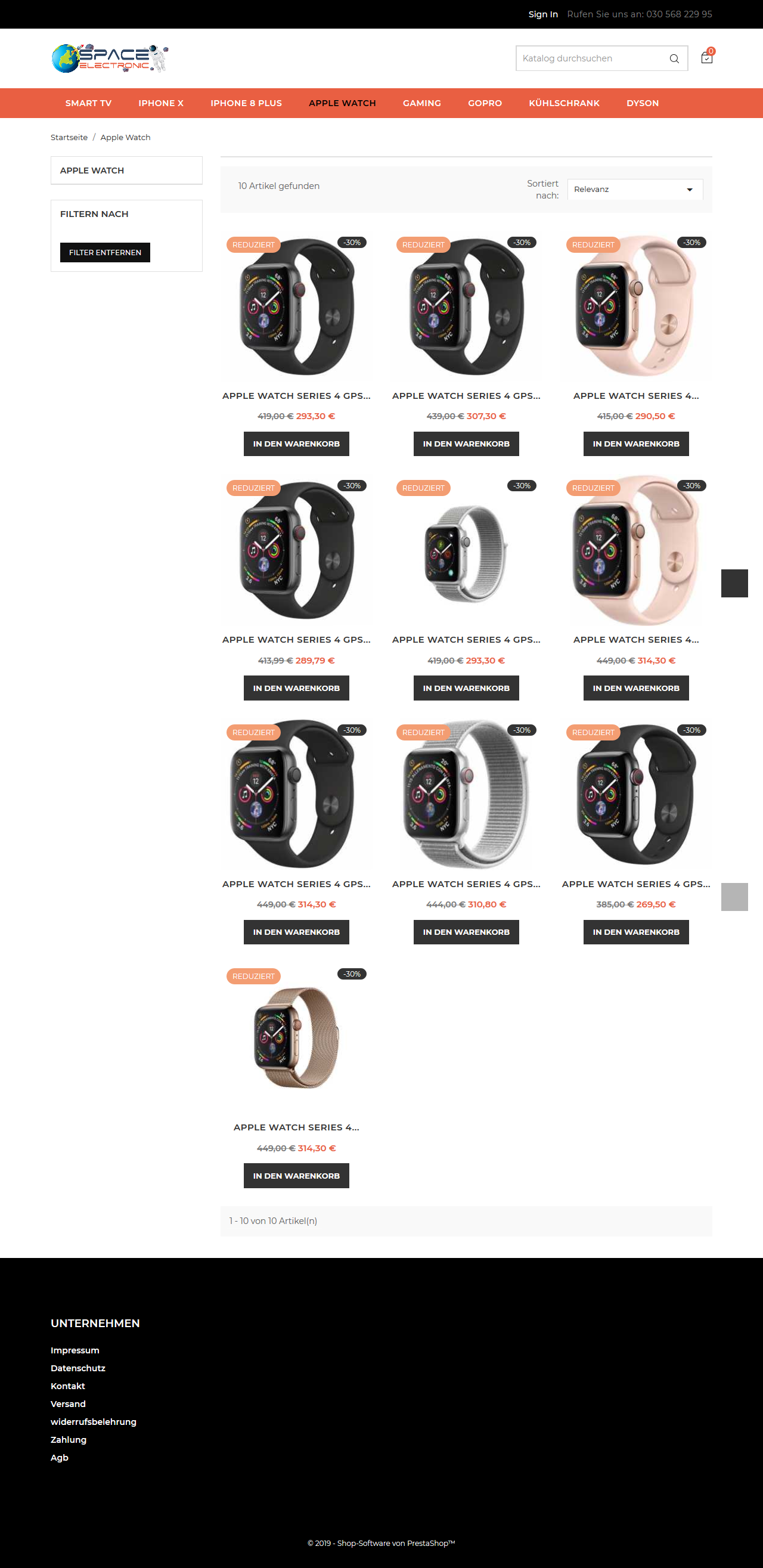The image size is (763, 1568).
Task: Click the Sign In link
Action: click(542, 14)
